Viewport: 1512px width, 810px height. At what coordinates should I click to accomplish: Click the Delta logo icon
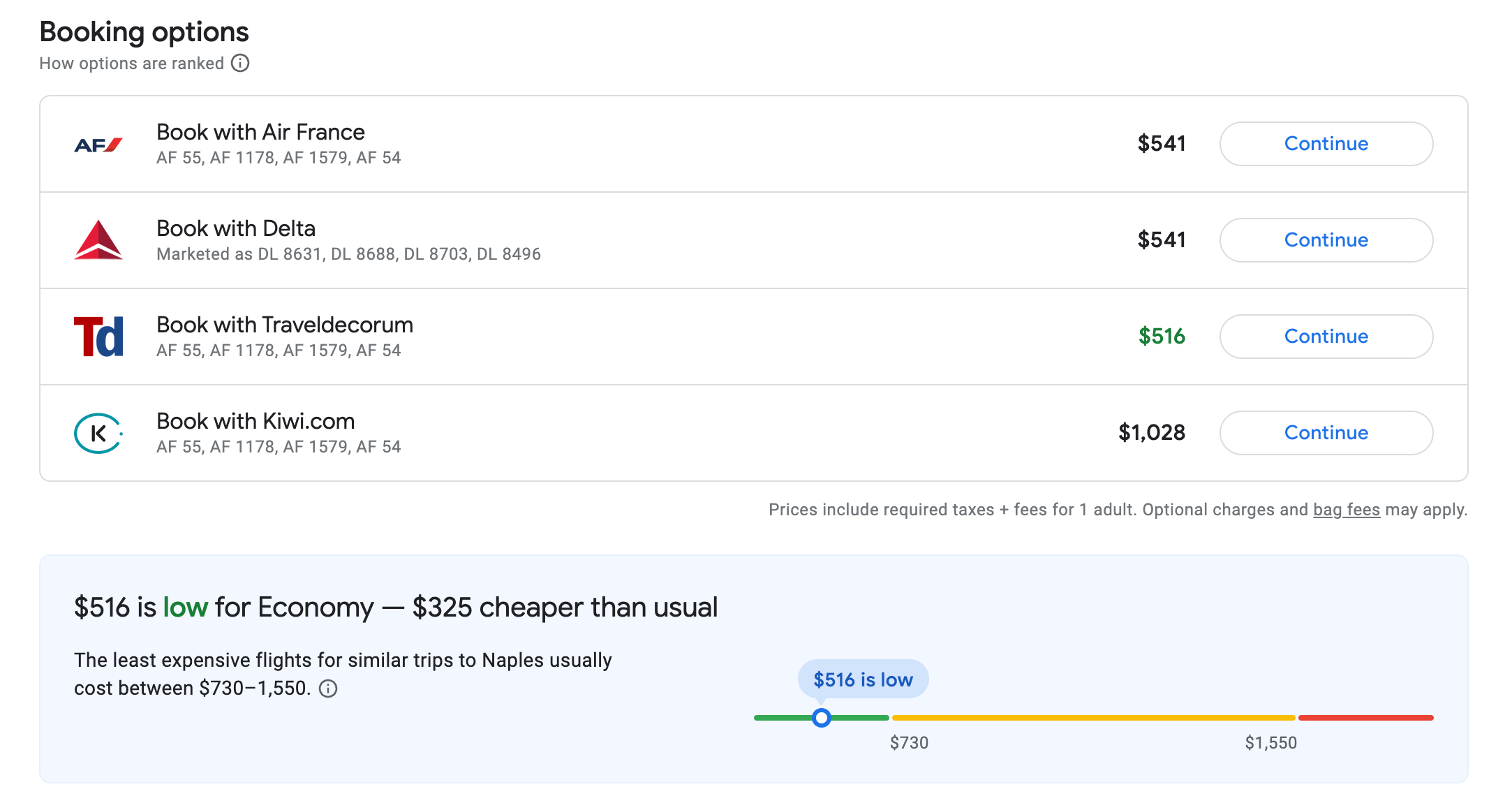(x=98, y=240)
